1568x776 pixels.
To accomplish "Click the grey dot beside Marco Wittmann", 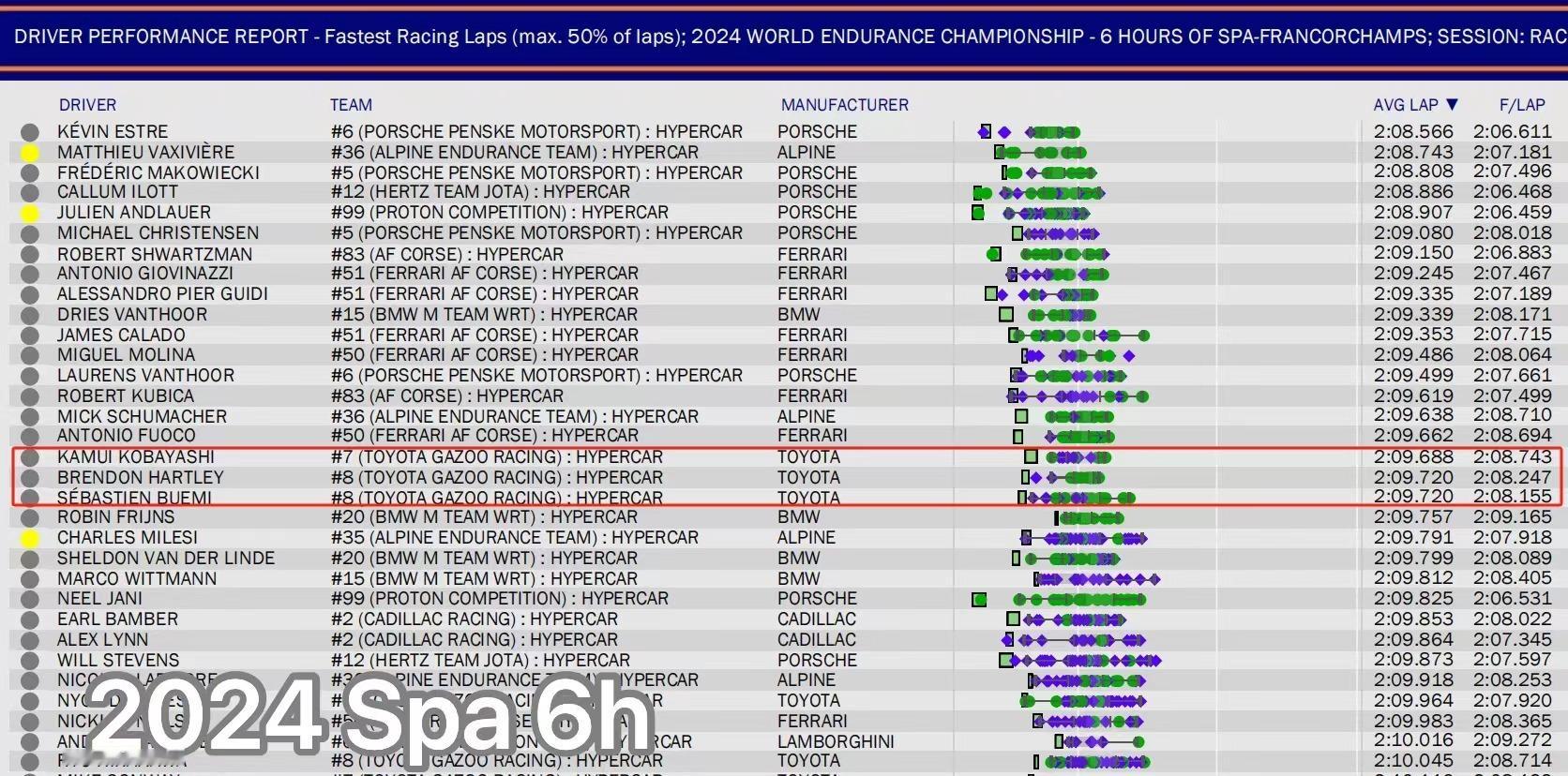I will 30,579.
